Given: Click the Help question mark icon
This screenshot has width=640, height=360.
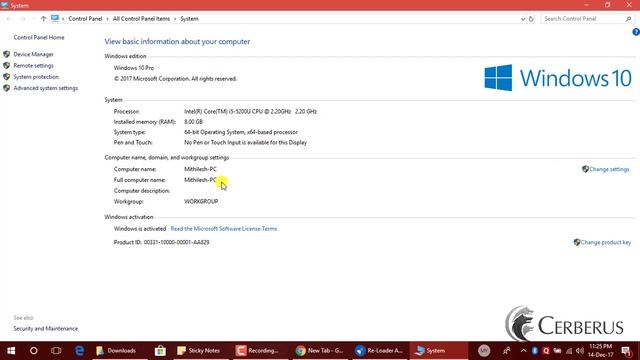Looking at the screenshot, I should pos(636,32).
